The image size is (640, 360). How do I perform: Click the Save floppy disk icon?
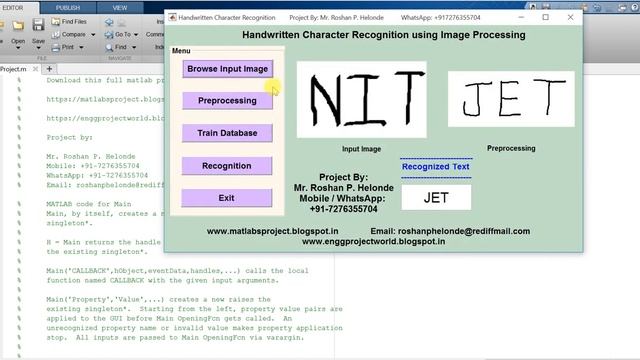click(38, 25)
